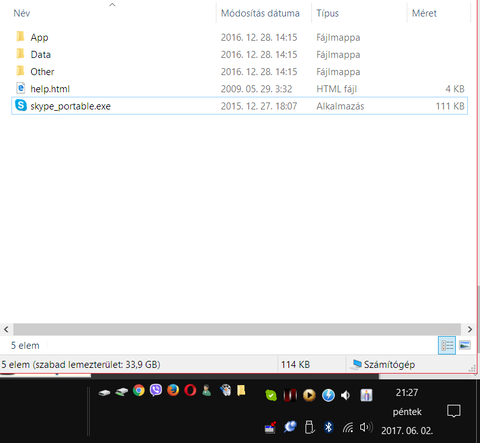This screenshot has height=443, width=480.
Task: Click the blue lightning bolt tray icon
Action: coord(328,395)
